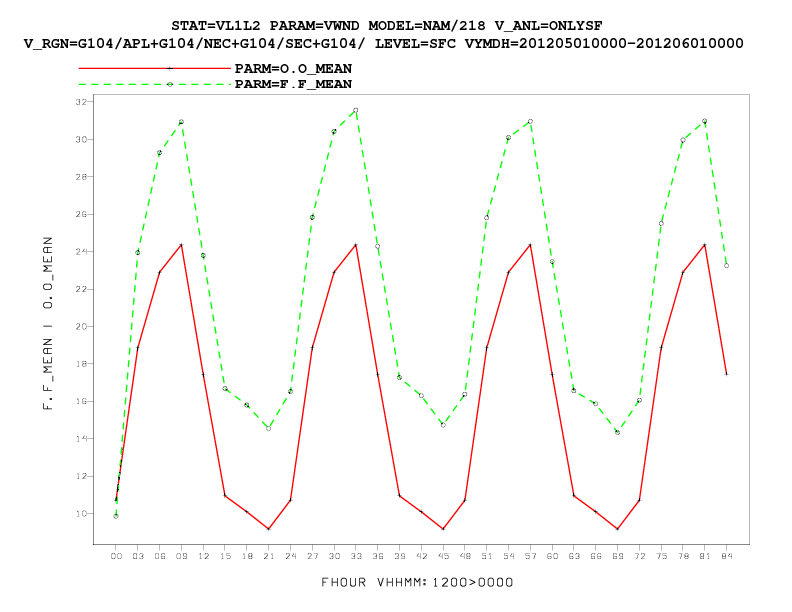792x612 pixels.
Task: Click the x-axis tick label 69
Action: [x=618, y=556]
